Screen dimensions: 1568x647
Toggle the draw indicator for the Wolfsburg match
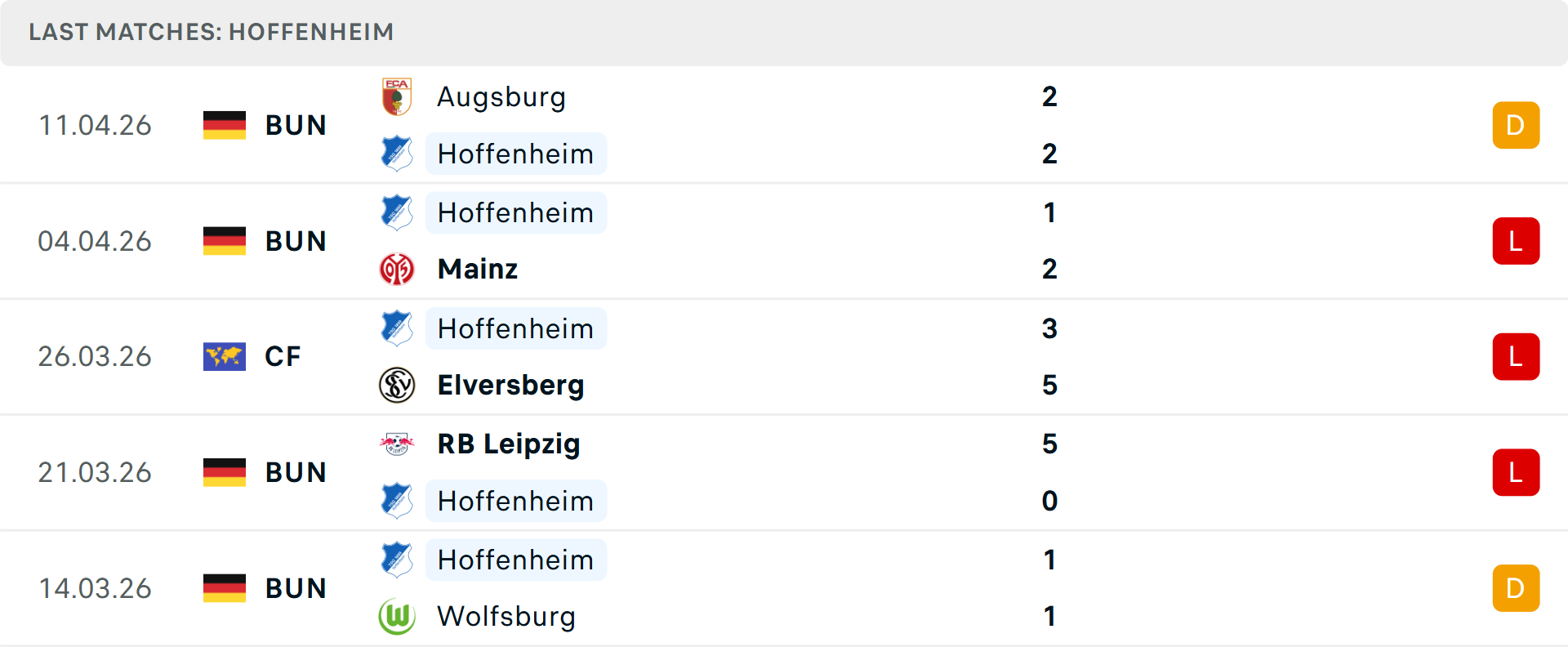point(1516,587)
